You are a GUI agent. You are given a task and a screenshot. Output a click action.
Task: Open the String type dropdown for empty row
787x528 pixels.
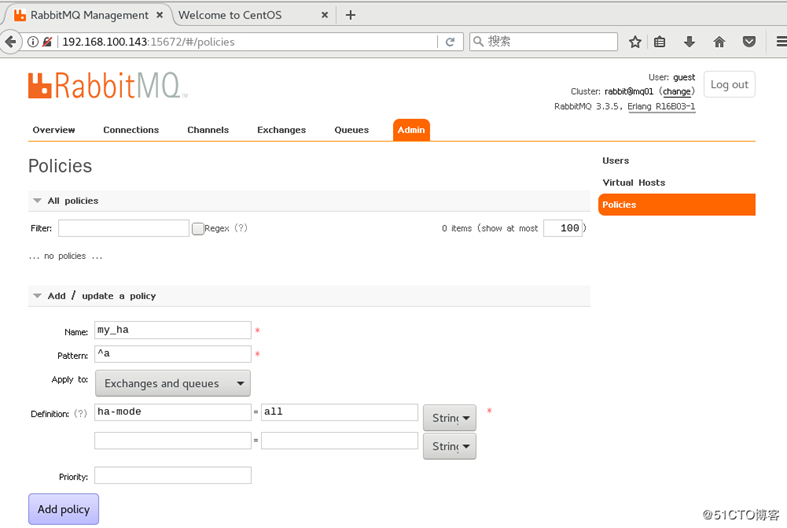[450, 446]
